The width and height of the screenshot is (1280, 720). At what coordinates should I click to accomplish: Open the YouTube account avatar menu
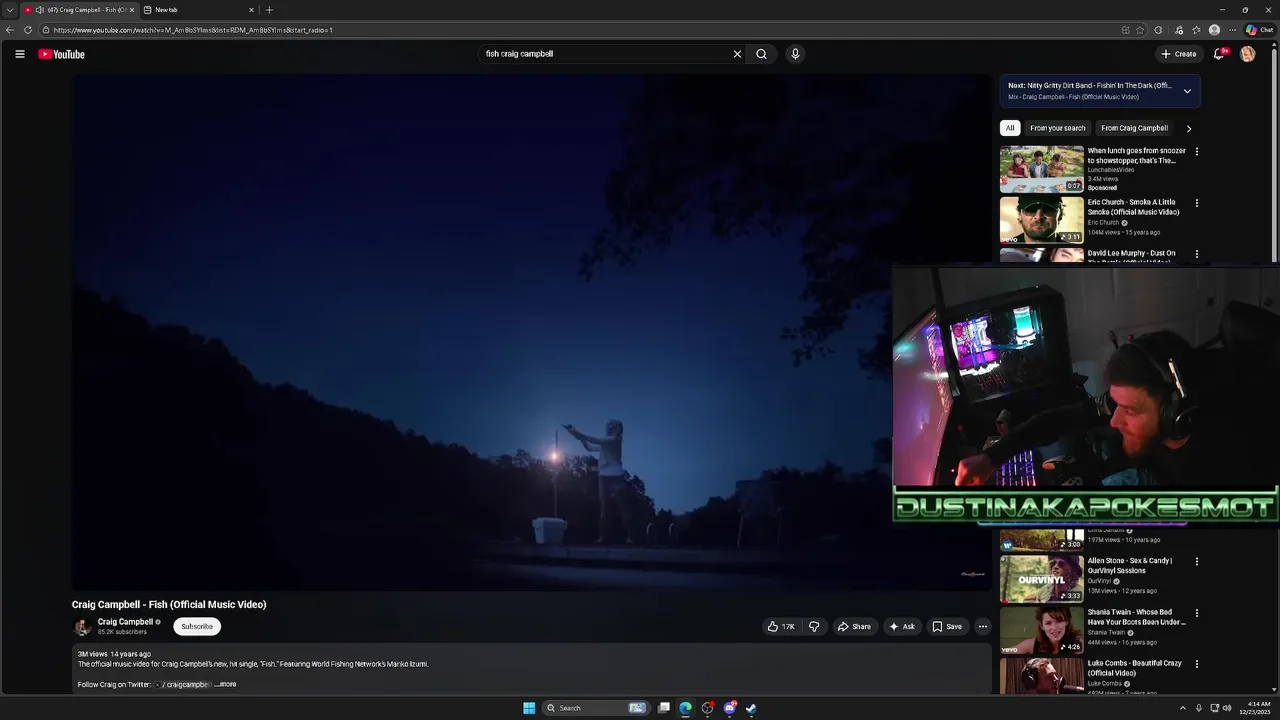point(1247,54)
